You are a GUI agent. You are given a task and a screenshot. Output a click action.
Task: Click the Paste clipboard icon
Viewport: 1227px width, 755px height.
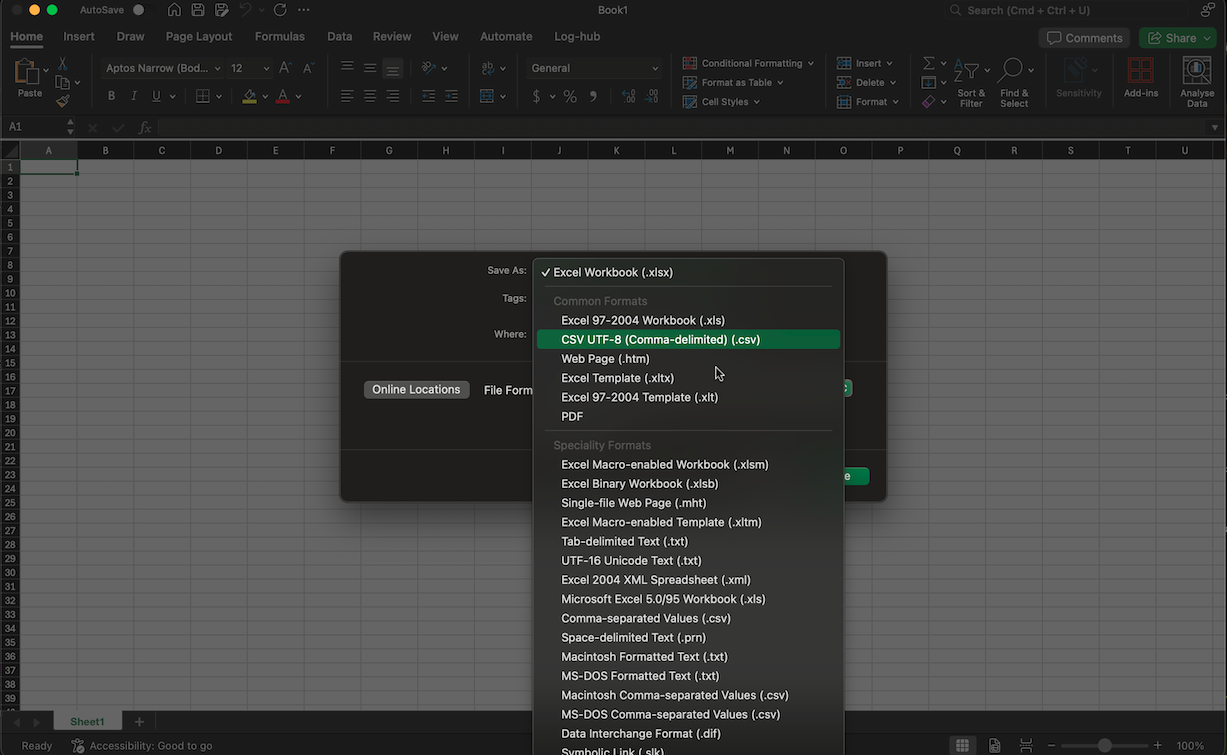(28, 72)
